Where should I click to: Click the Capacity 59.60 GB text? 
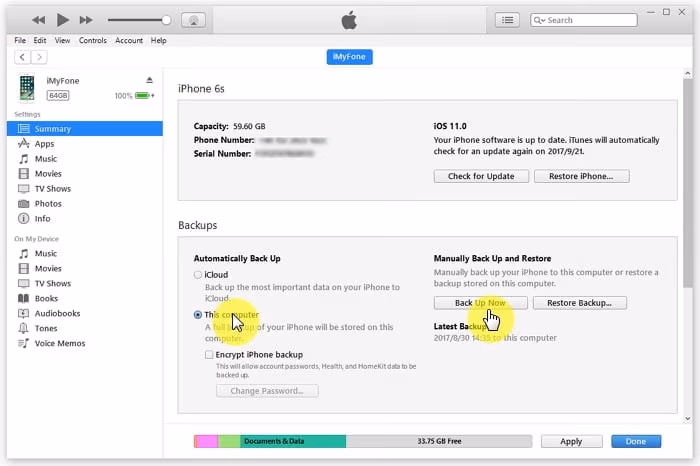[229, 126]
